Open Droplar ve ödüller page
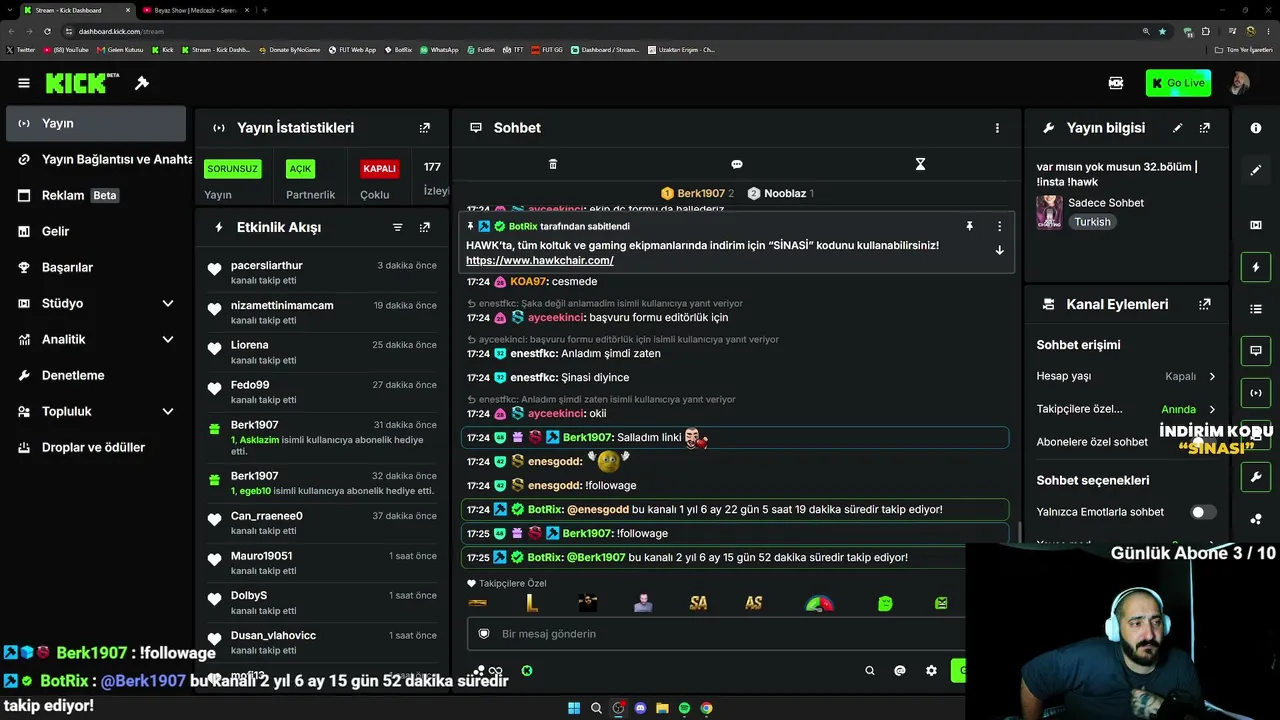 click(x=96, y=448)
